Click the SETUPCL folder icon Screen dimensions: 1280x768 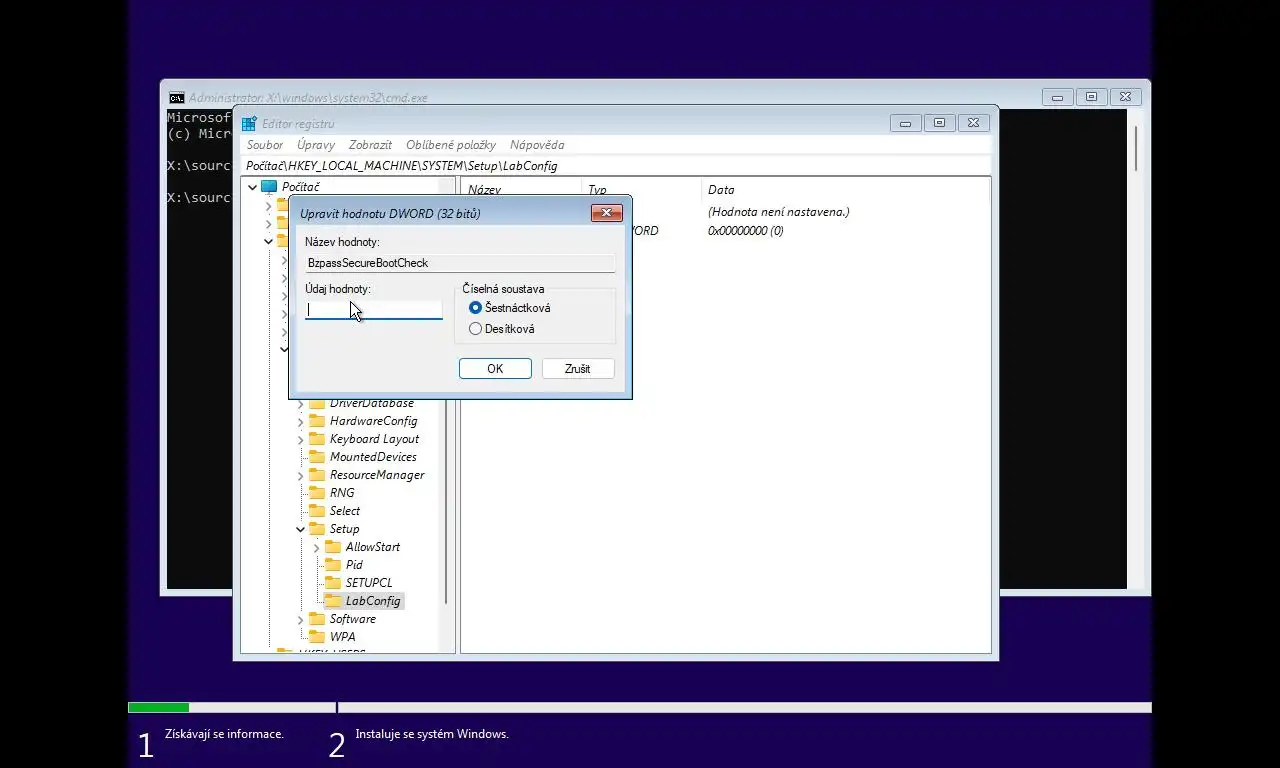click(333, 583)
